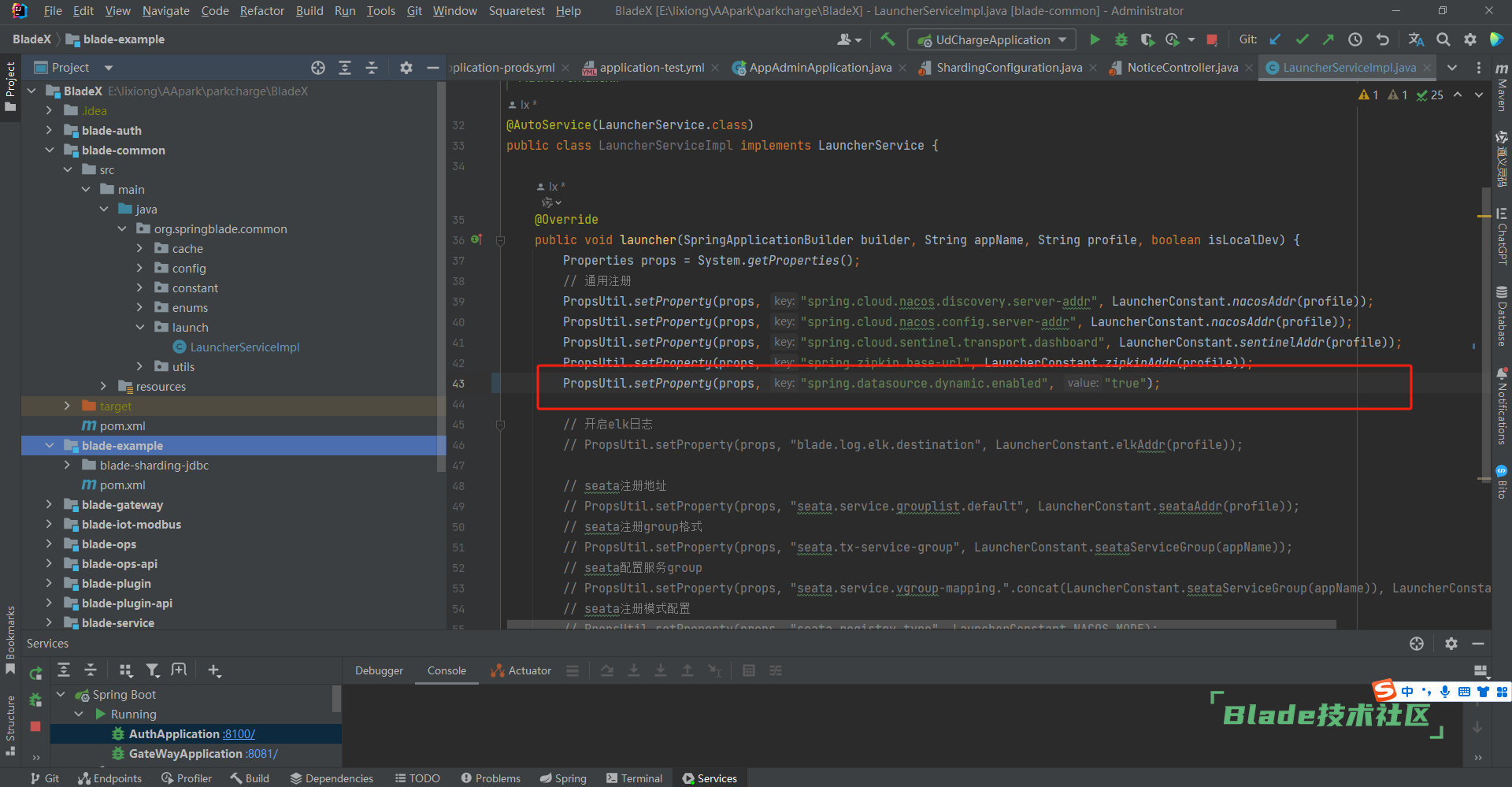Switch to AppAdminApplication.java tab

pyautogui.click(x=819, y=68)
